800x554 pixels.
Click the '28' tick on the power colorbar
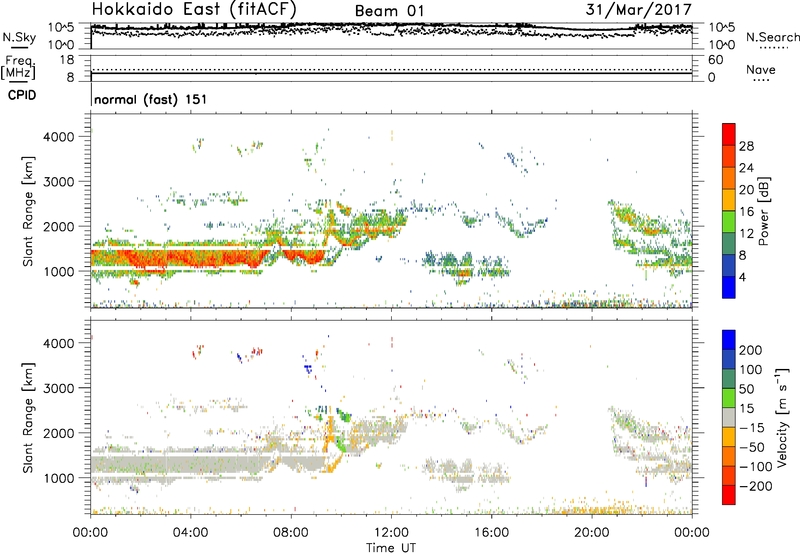point(746,146)
